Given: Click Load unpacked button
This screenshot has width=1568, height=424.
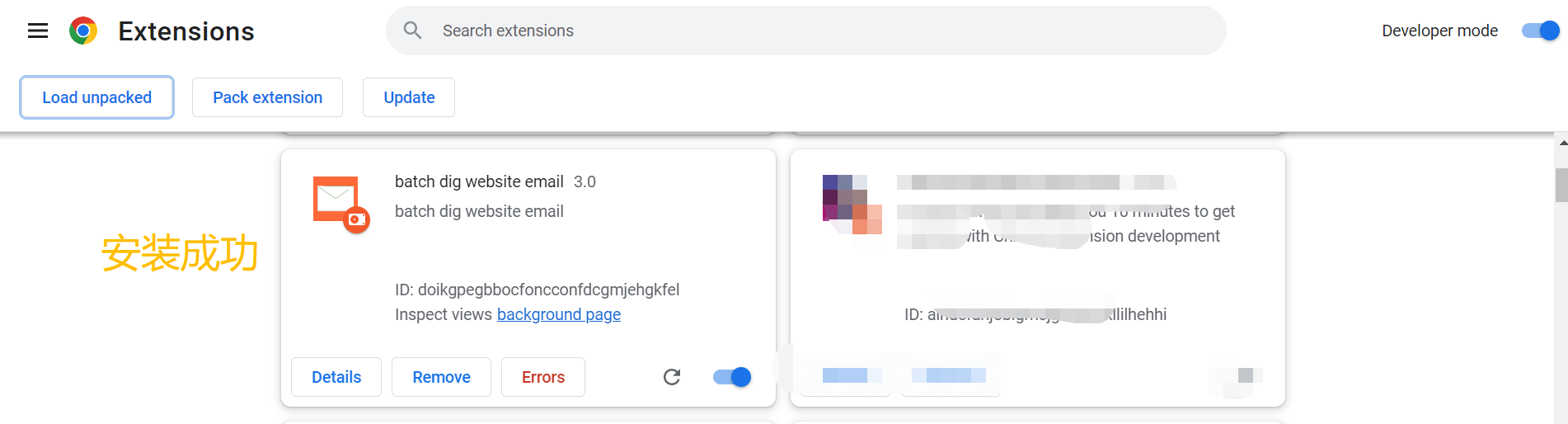Looking at the screenshot, I should coord(96,97).
